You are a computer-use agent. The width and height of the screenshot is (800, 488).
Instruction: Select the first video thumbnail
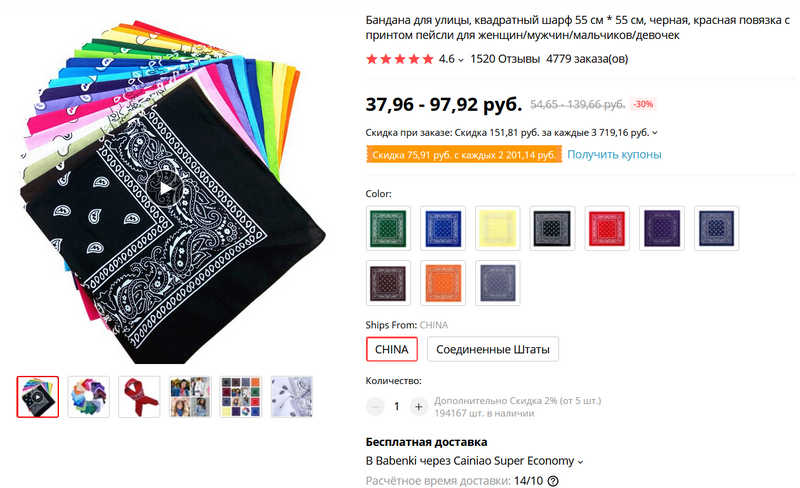pyautogui.click(x=38, y=397)
